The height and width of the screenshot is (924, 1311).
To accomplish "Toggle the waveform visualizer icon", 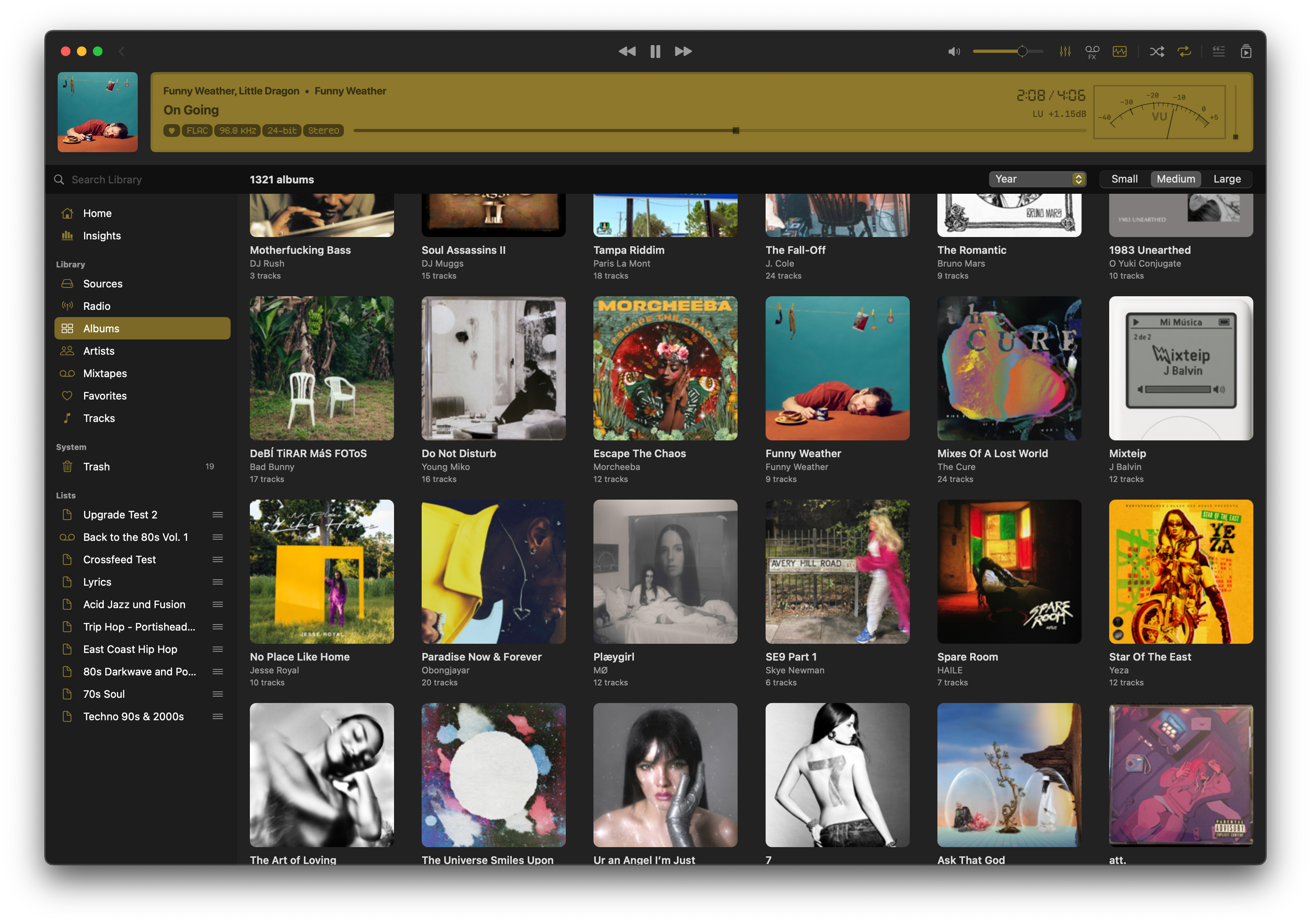I will coord(1119,51).
